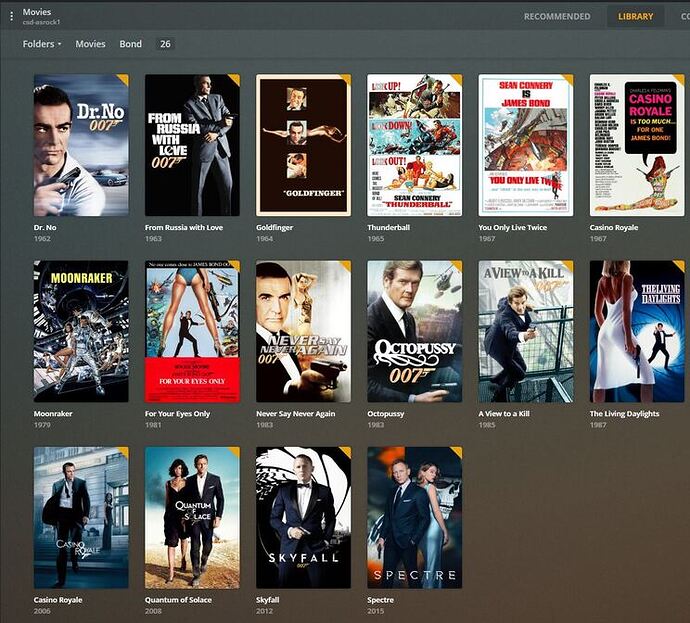Click the unwatched flag on Quantum of Solace
The width and height of the screenshot is (690, 623).
[235, 452]
